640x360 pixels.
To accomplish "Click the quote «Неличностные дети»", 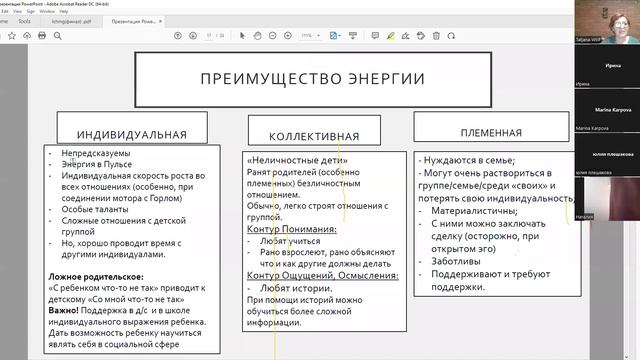I will [297, 160].
